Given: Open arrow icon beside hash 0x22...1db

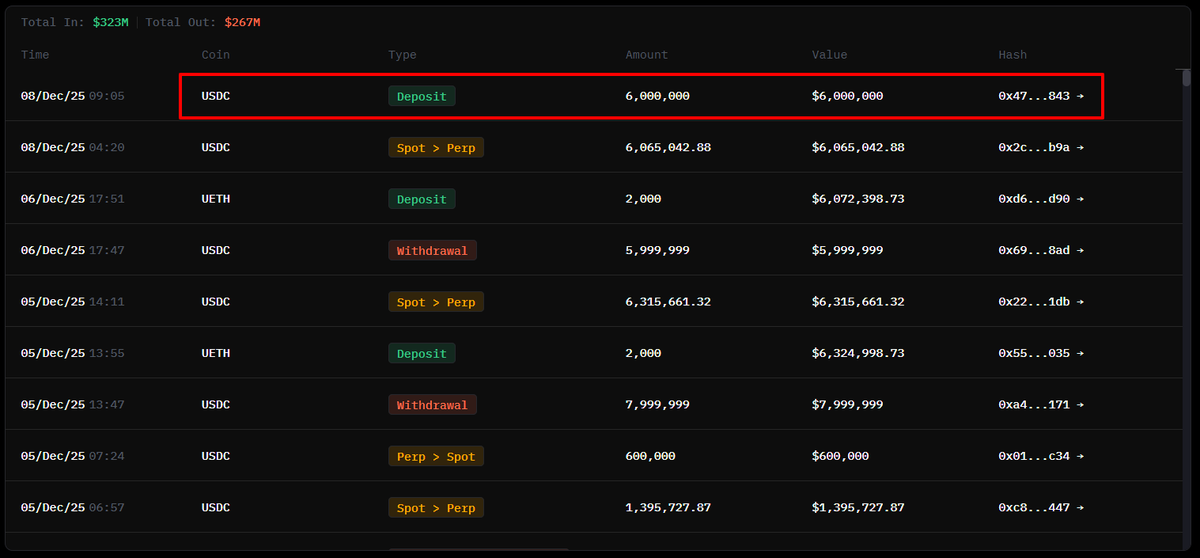Looking at the screenshot, I should pyautogui.click(x=1080, y=302).
